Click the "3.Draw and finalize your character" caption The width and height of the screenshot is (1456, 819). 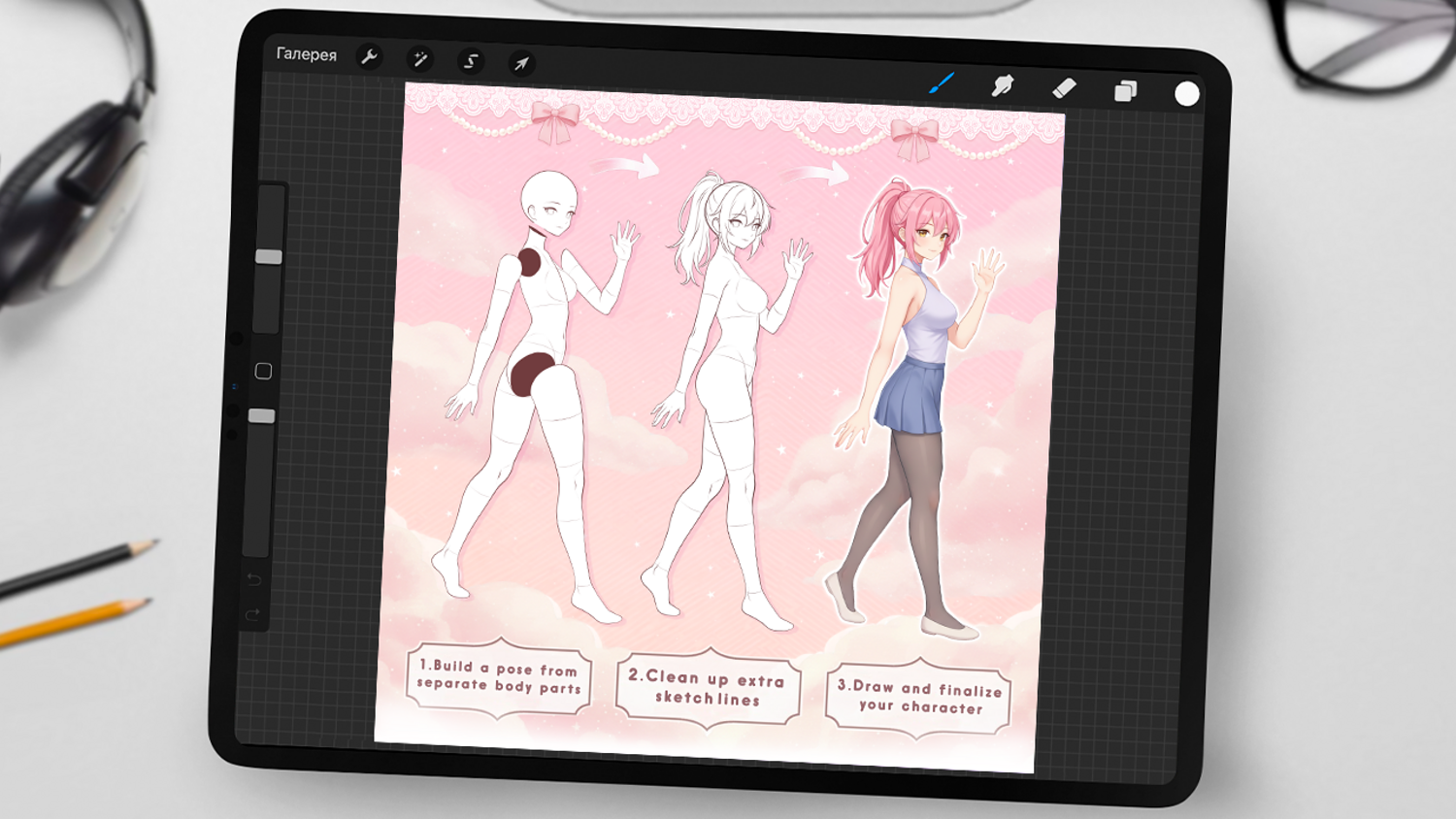click(918, 699)
